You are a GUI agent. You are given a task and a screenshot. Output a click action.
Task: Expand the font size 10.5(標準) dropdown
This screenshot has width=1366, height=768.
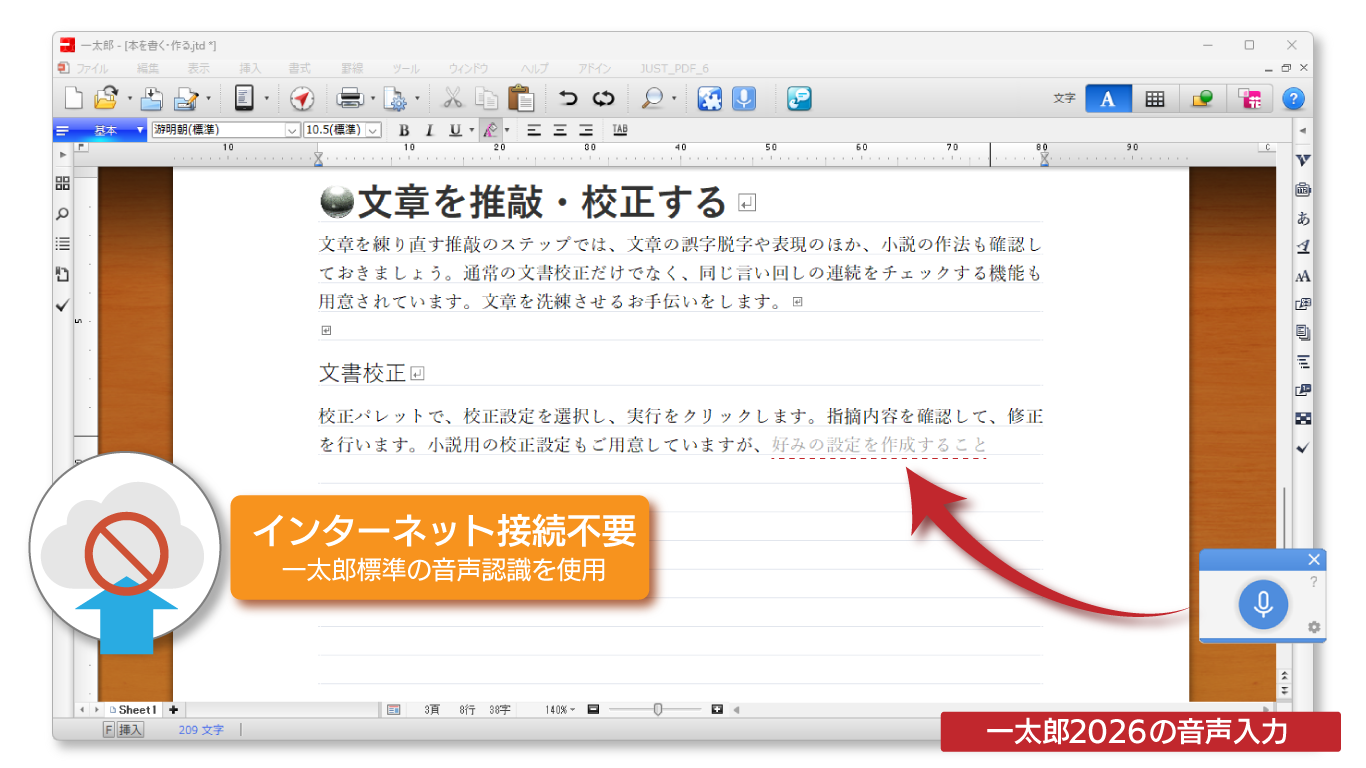click(373, 130)
